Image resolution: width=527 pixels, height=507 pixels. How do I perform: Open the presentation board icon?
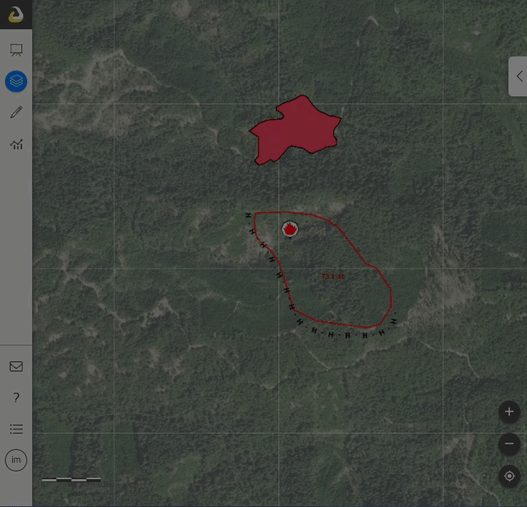point(16,50)
